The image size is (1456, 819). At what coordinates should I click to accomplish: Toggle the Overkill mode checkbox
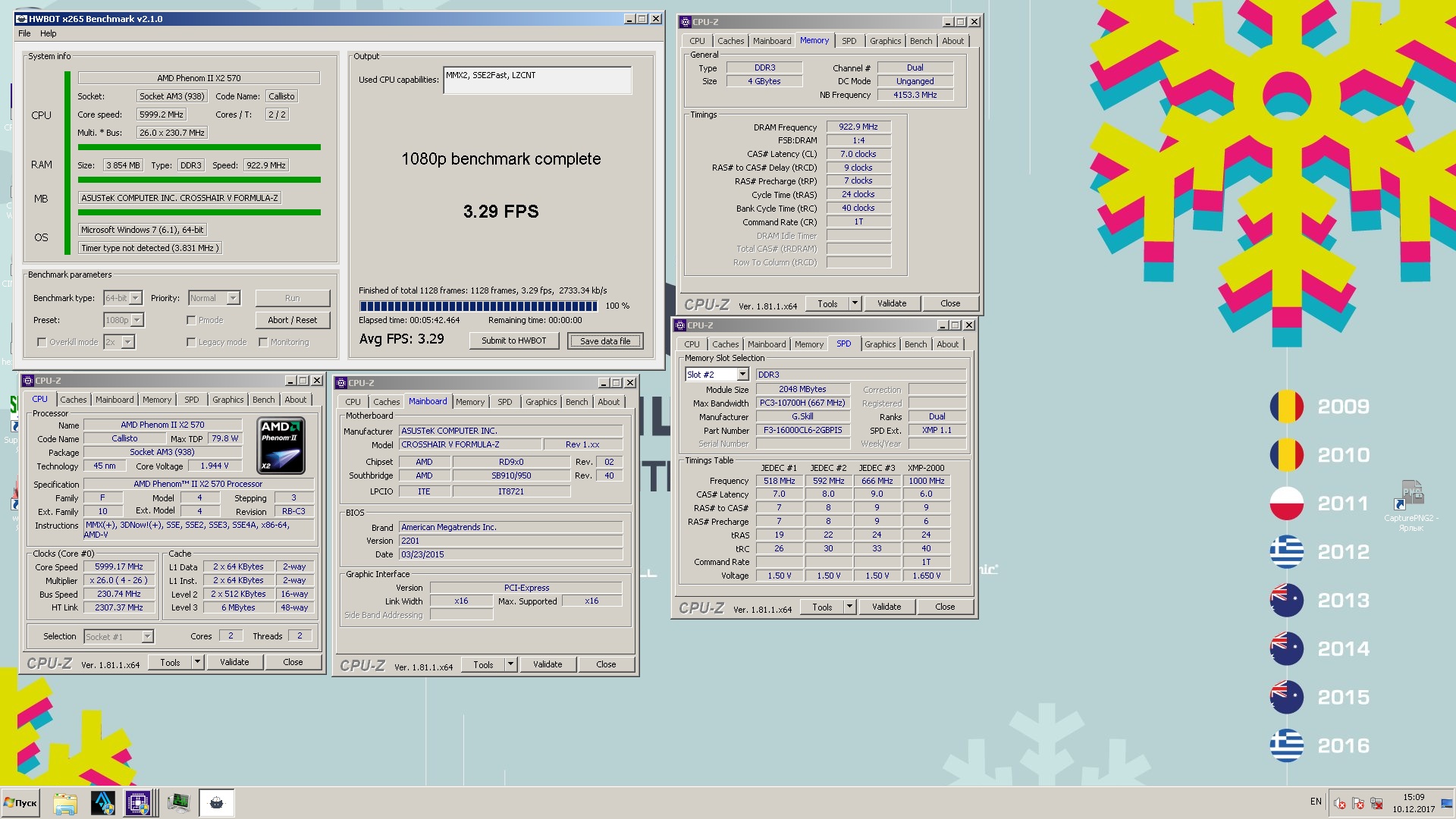point(42,342)
